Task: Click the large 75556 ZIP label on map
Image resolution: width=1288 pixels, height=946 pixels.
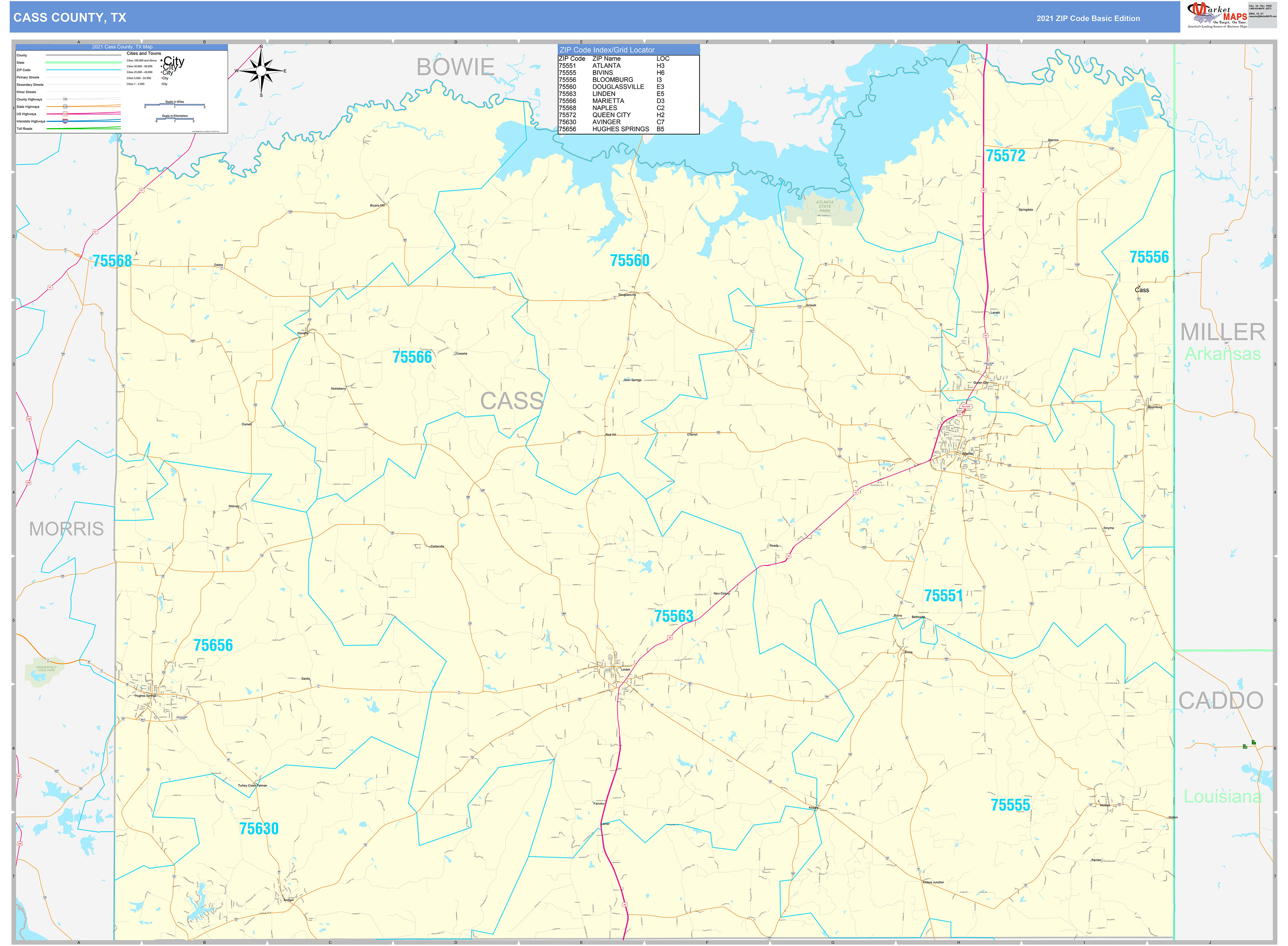Action: click(x=1149, y=257)
